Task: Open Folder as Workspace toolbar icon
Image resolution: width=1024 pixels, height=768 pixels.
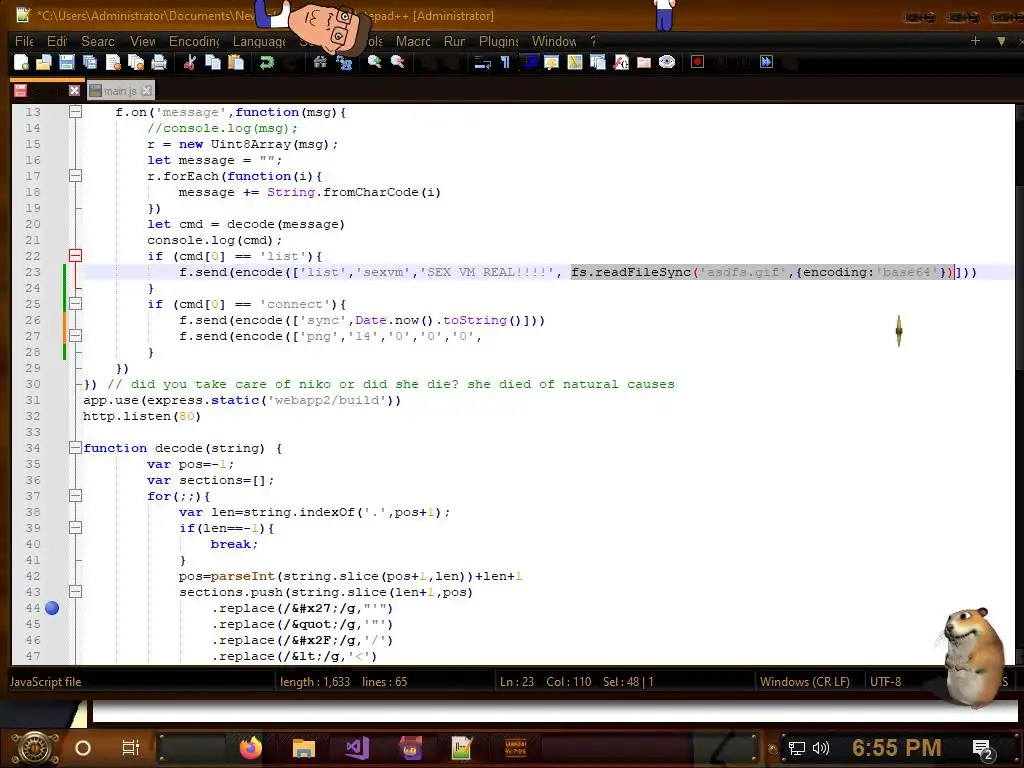Action: [644, 63]
